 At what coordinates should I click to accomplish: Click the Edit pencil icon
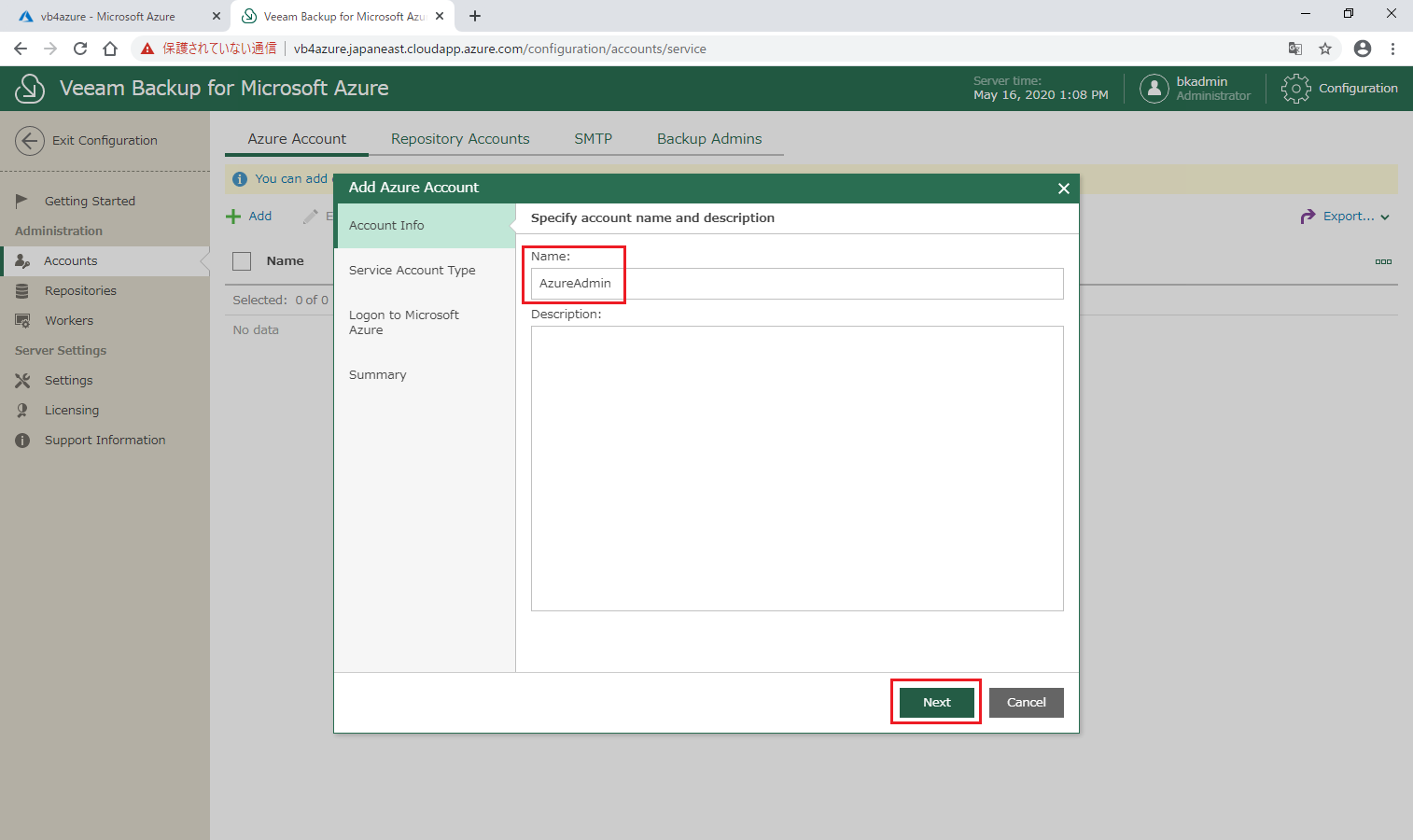pos(311,217)
